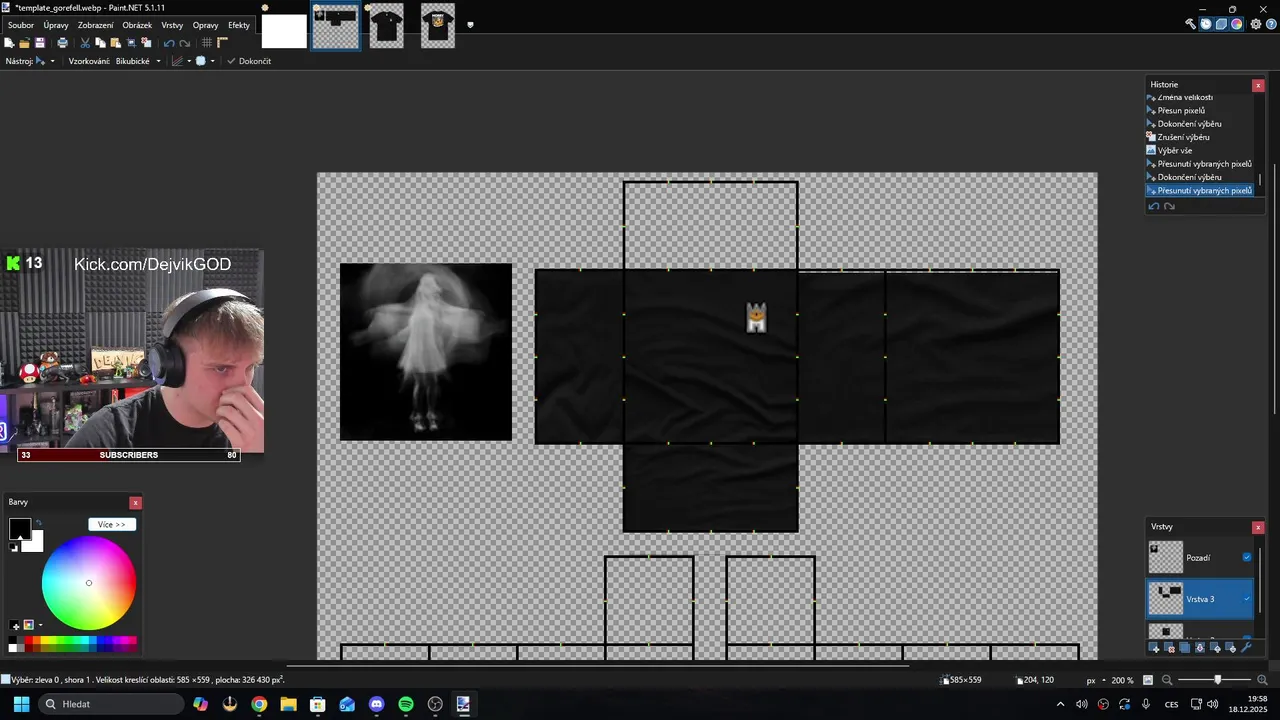Open Help question mark icon

[1271, 24]
